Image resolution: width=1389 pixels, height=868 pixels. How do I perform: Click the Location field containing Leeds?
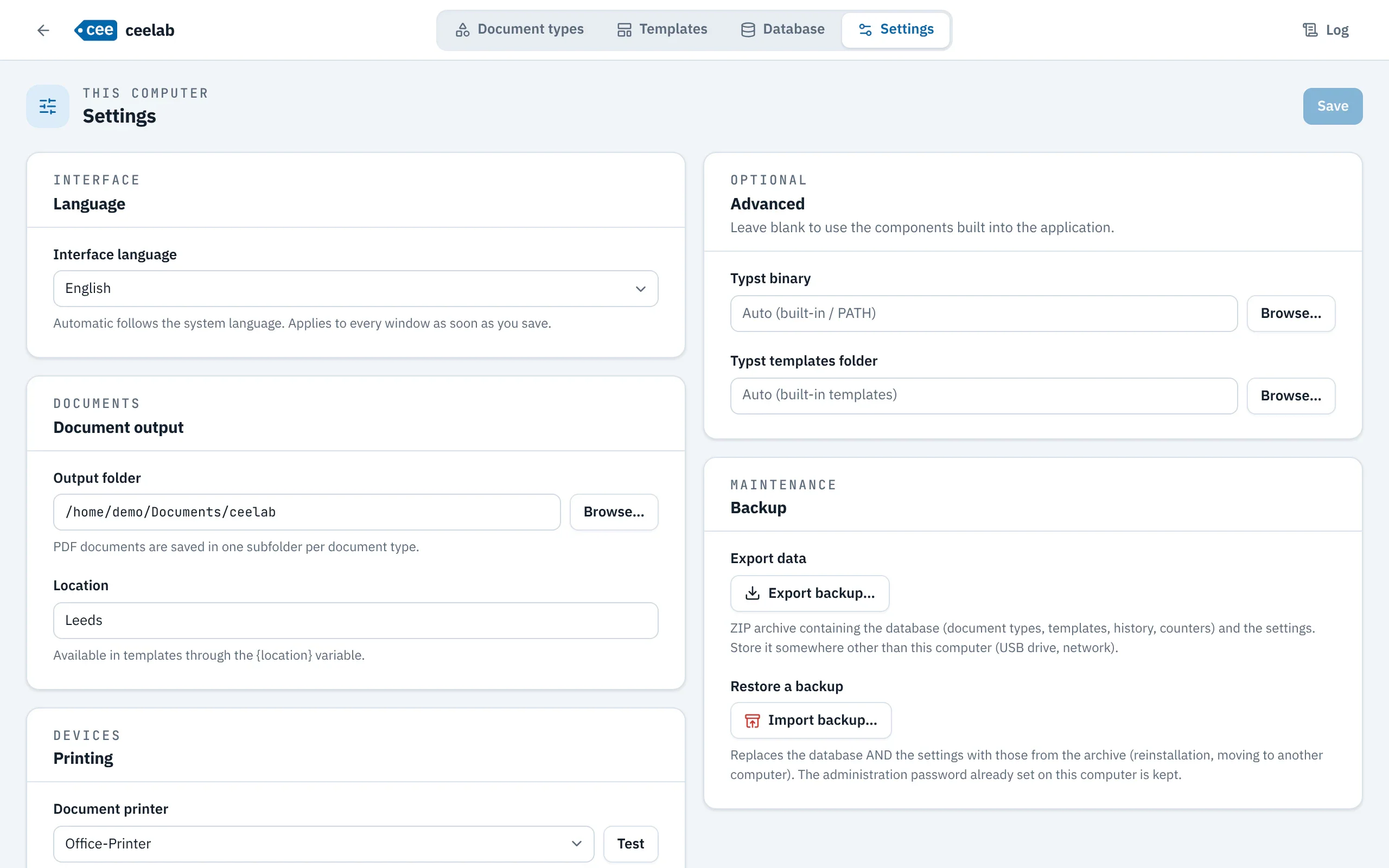pyautogui.click(x=356, y=621)
